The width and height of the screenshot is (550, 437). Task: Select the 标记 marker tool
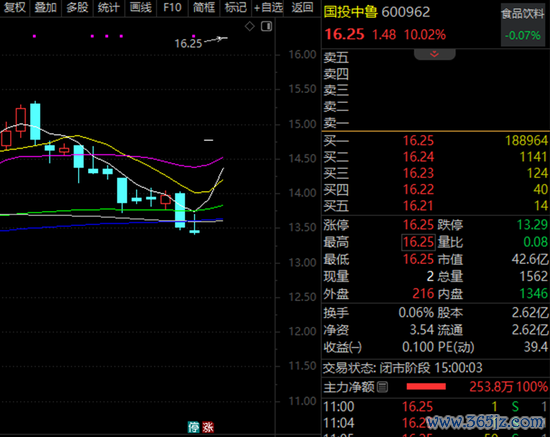[235, 7]
